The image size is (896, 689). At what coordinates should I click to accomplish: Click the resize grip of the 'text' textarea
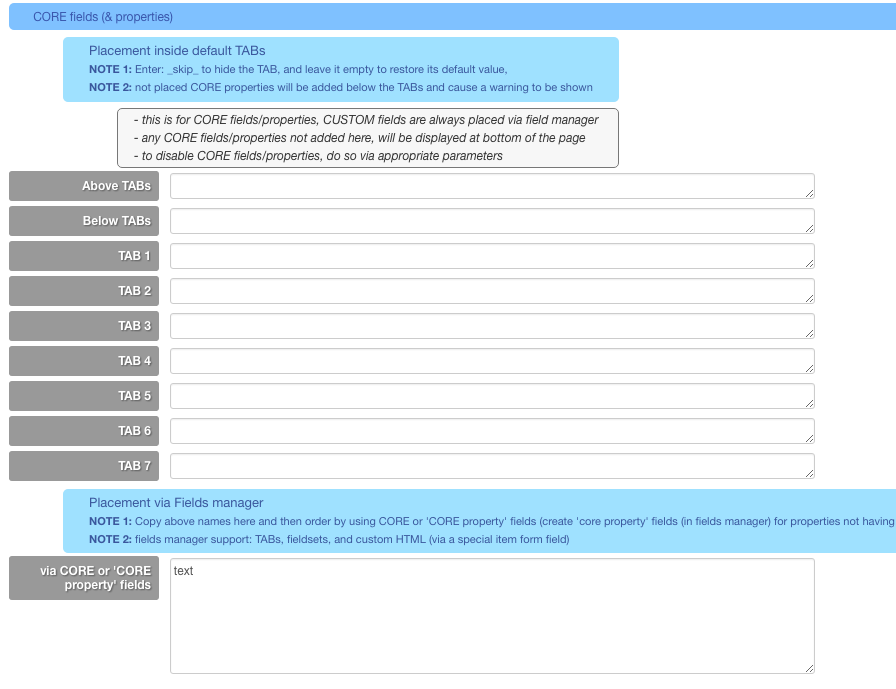(x=809, y=668)
